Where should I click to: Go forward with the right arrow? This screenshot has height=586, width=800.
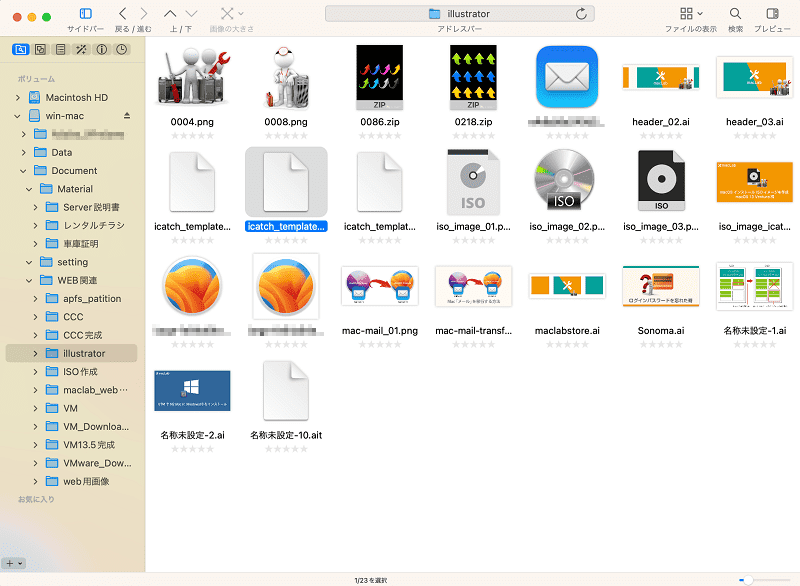point(144,14)
